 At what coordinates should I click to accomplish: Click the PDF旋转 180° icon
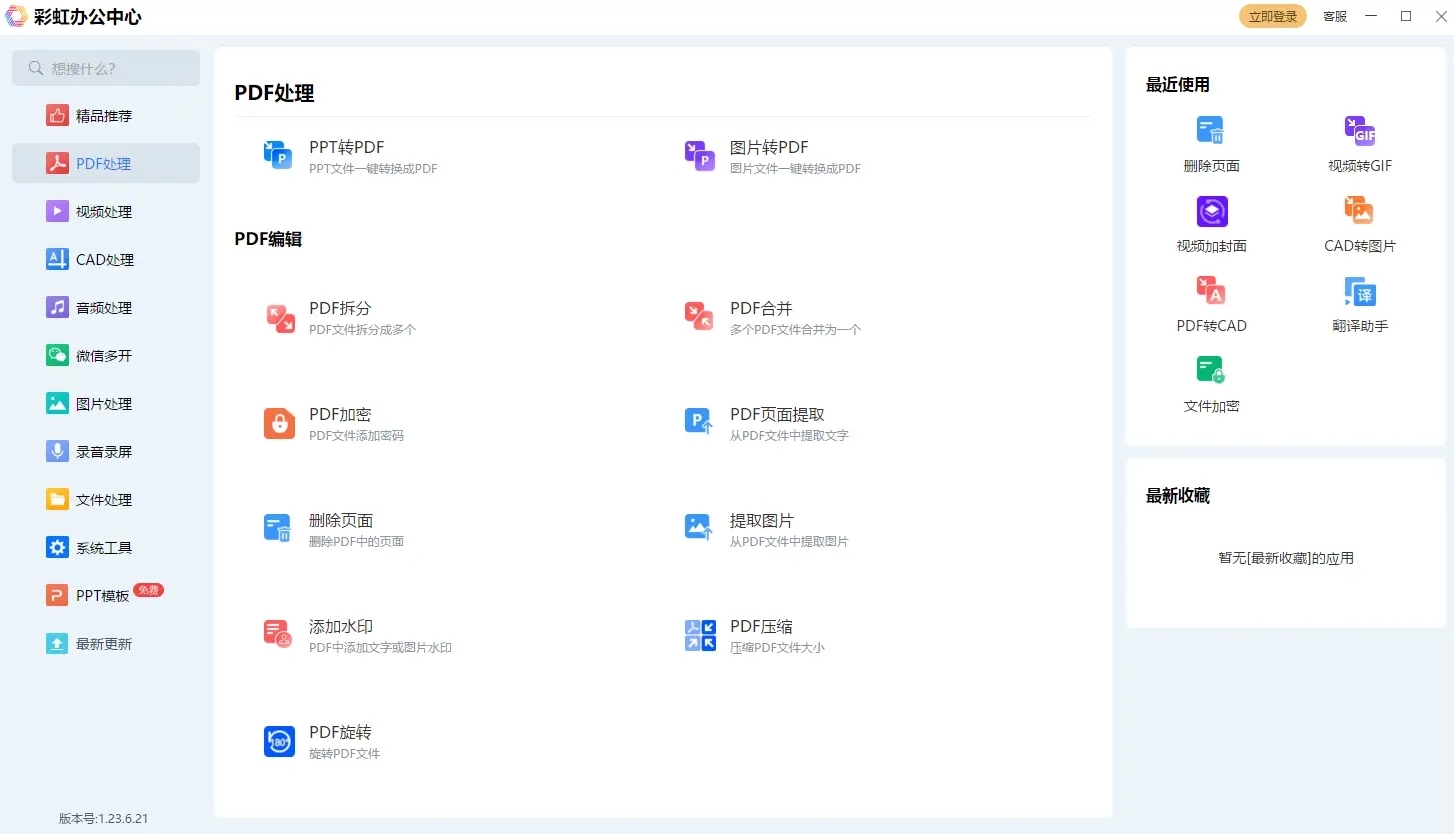[x=279, y=741]
